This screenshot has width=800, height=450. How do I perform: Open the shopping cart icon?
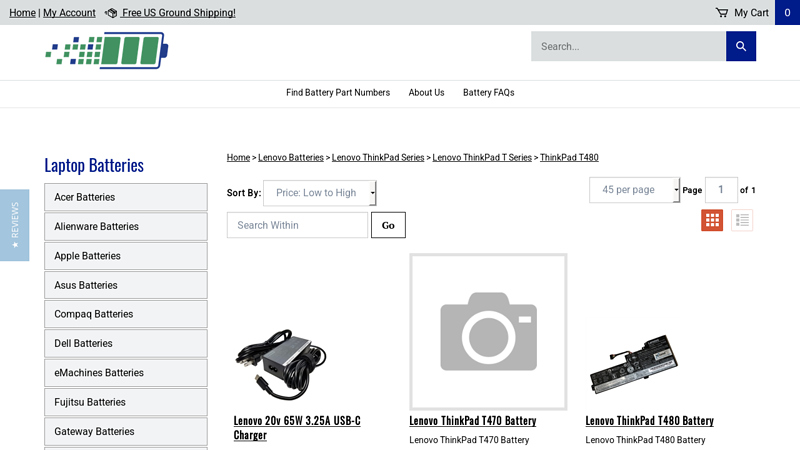click(722, 13)
